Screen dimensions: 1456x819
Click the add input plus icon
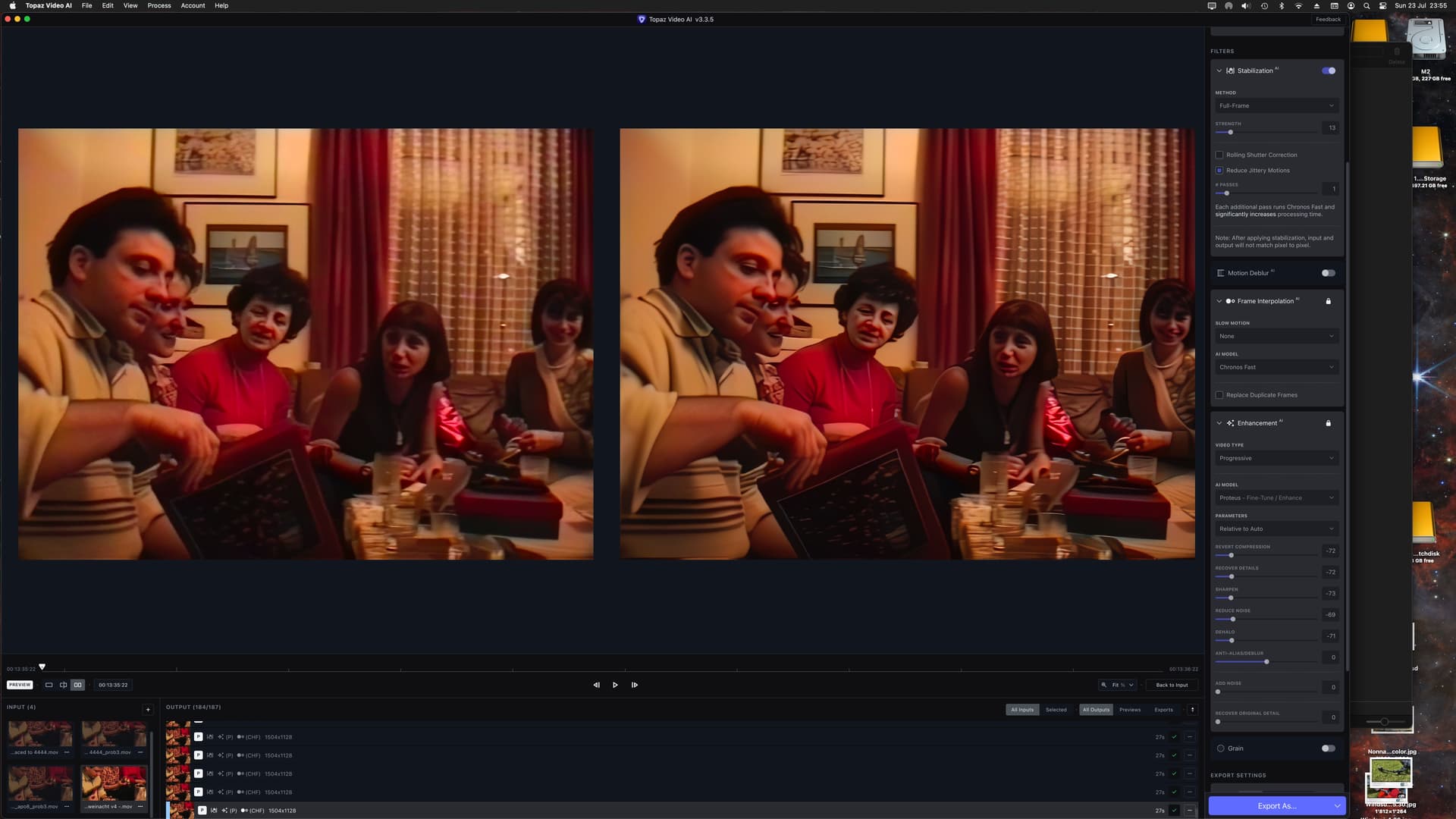pyautogui.click(x=148, y=710)
